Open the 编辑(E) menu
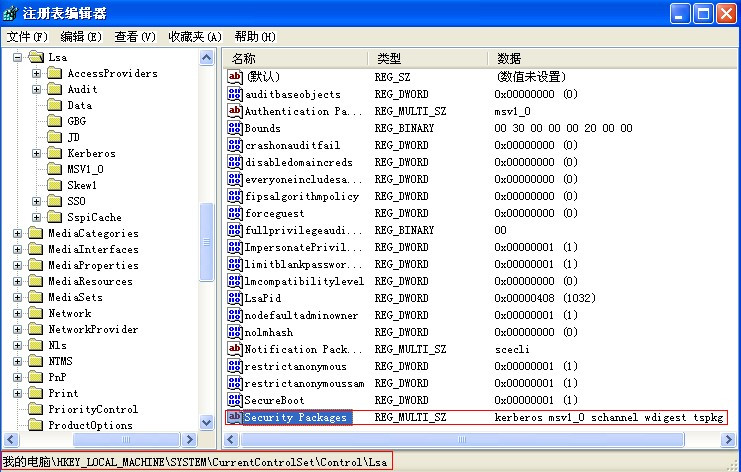Viewport: 741px width, 472px height. [x=81, y=36]
